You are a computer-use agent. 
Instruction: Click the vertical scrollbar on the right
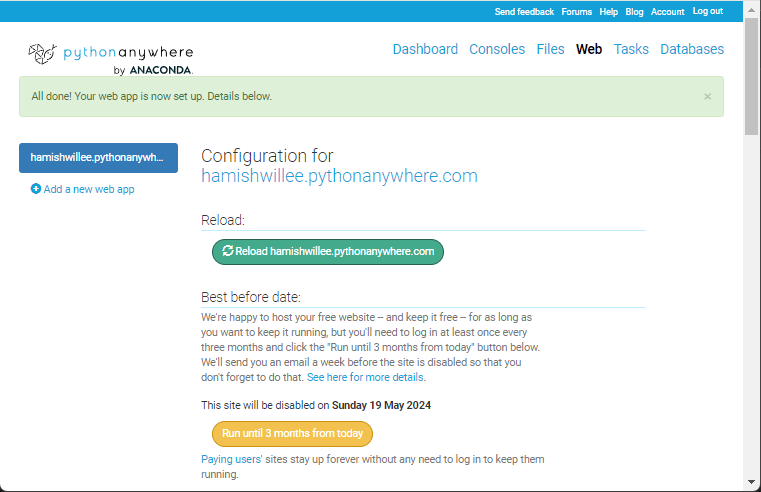coord(752,80)
